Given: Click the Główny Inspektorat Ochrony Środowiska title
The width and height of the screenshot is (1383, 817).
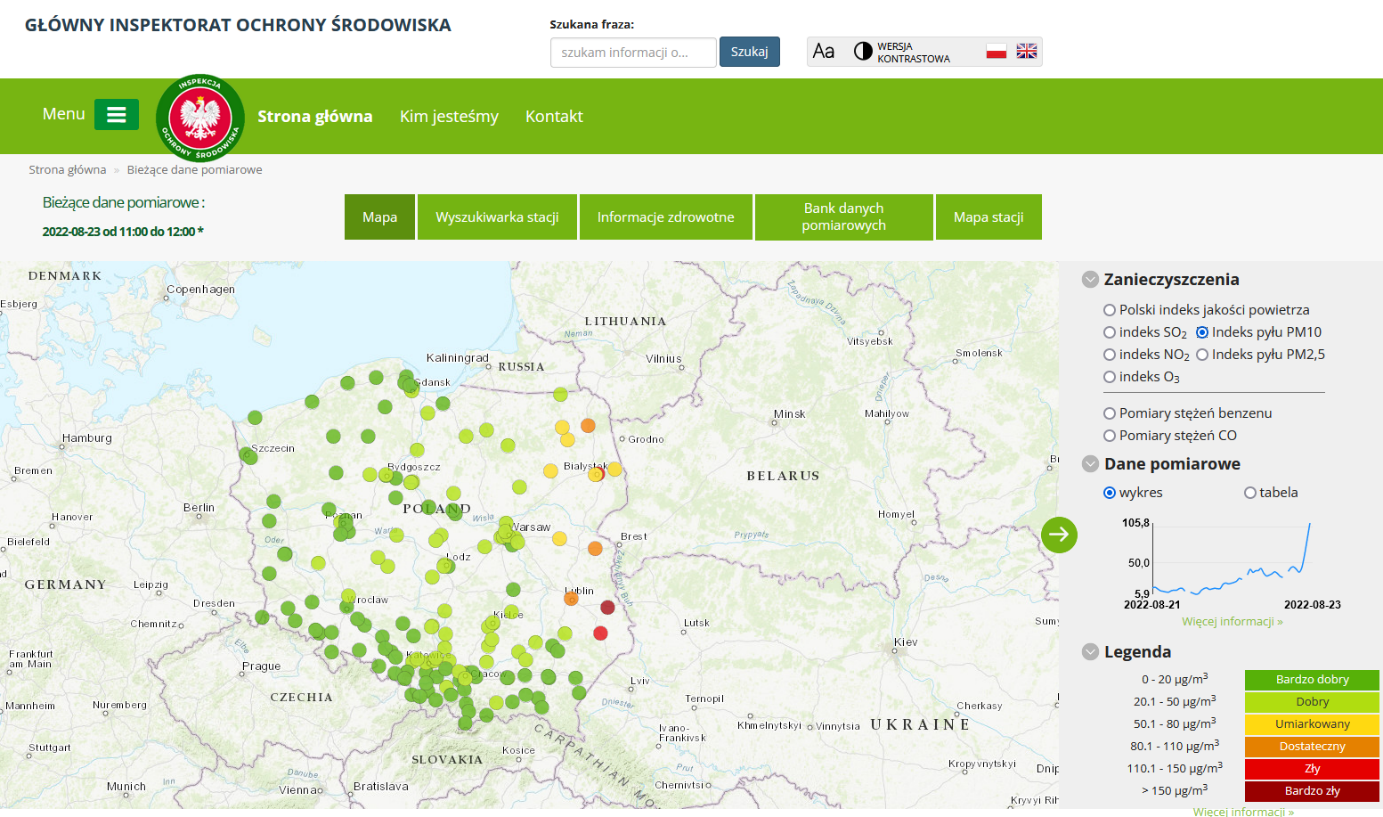Looking at the screenshot, I should pyautogui.click(x=238, y=25).
